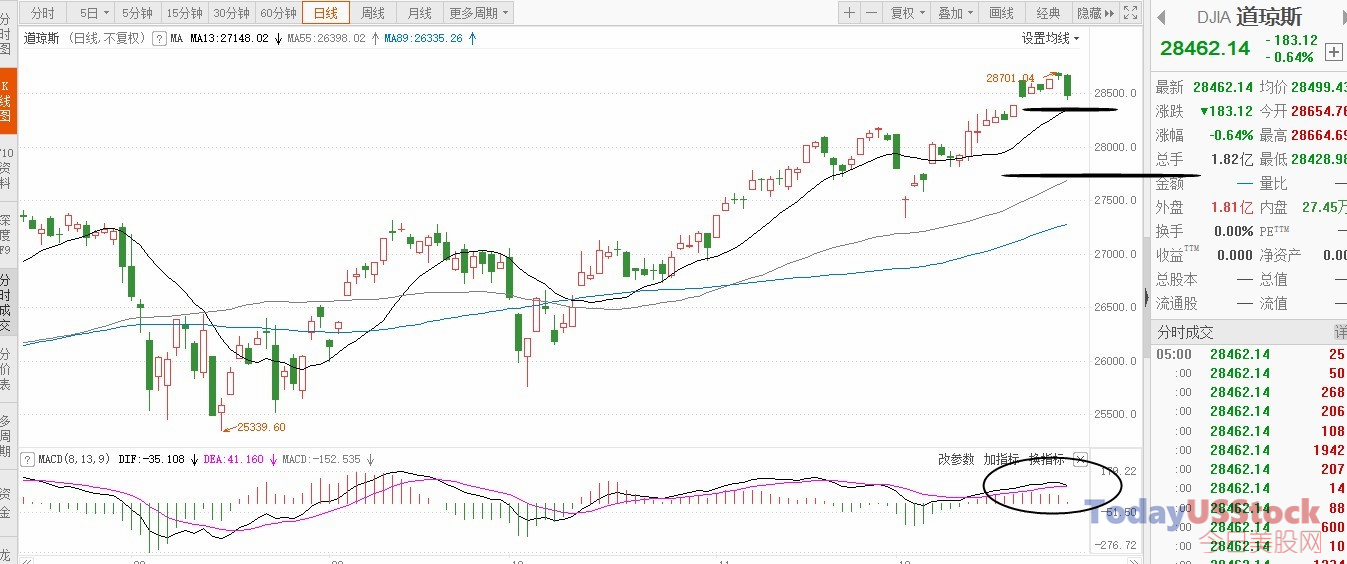Switch to 60分钟 chart period
The image size is (1347, 564).
coord(278,13)
